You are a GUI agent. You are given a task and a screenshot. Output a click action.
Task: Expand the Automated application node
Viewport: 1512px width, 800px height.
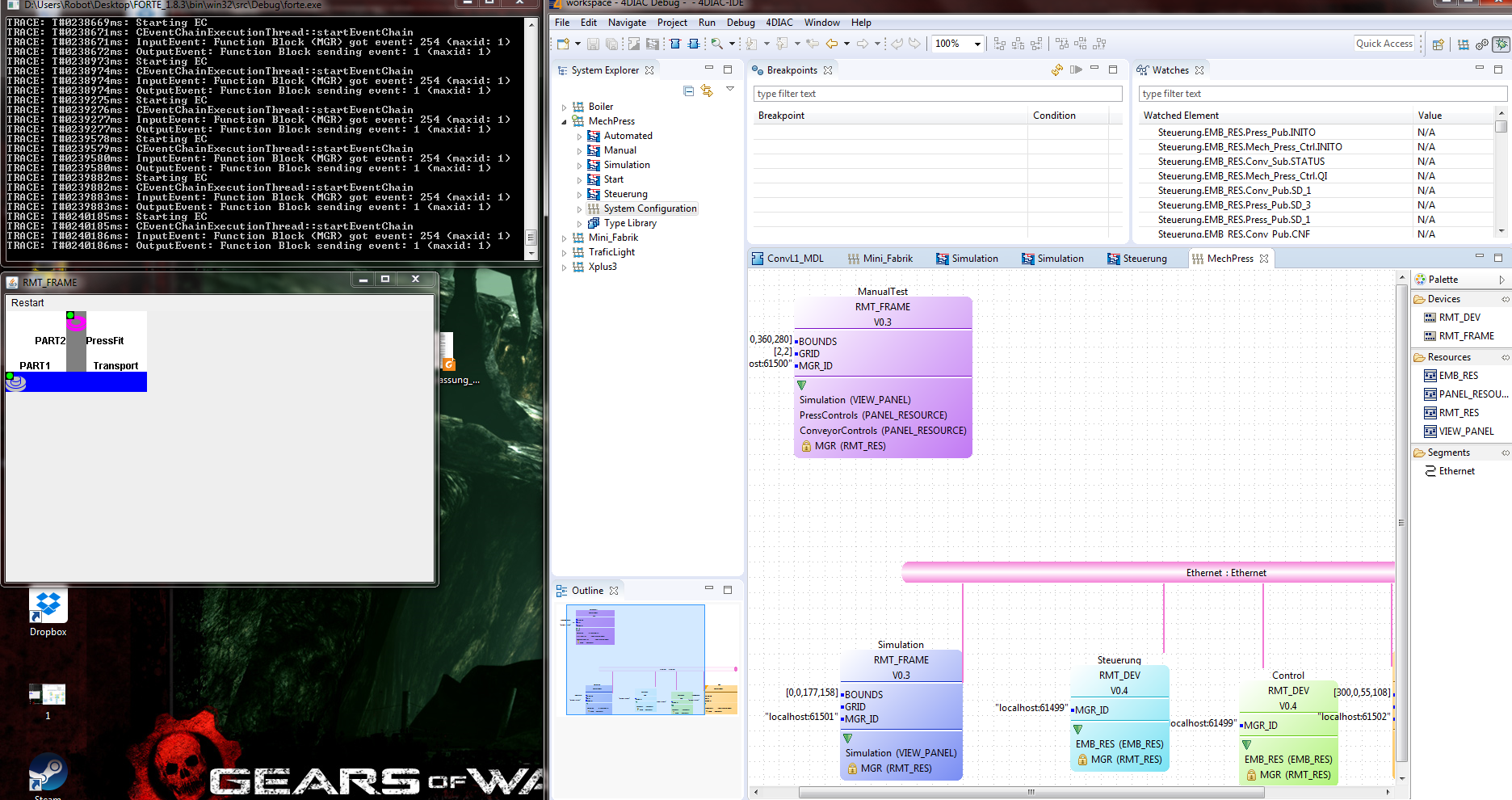pyautogui.click(x=579, y=136)
